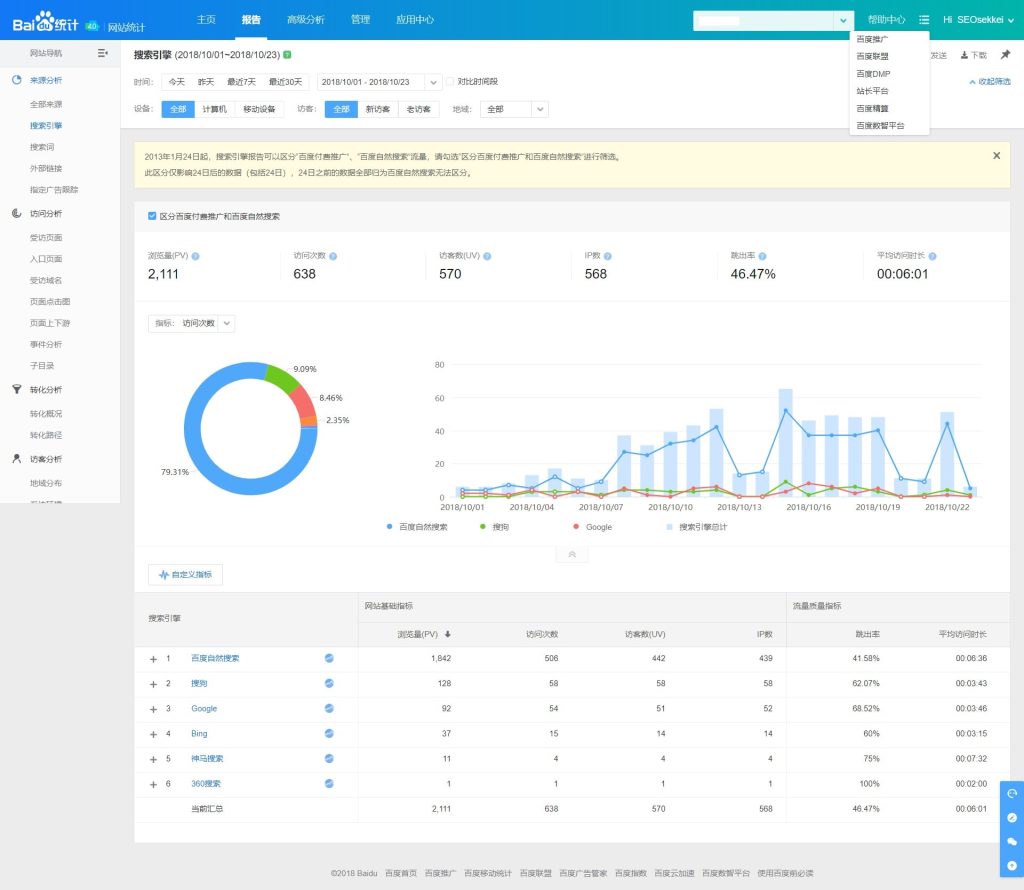Open the 地域 全部 dropdown
Screen dimensions: 1024x890
tap(514, 109)
